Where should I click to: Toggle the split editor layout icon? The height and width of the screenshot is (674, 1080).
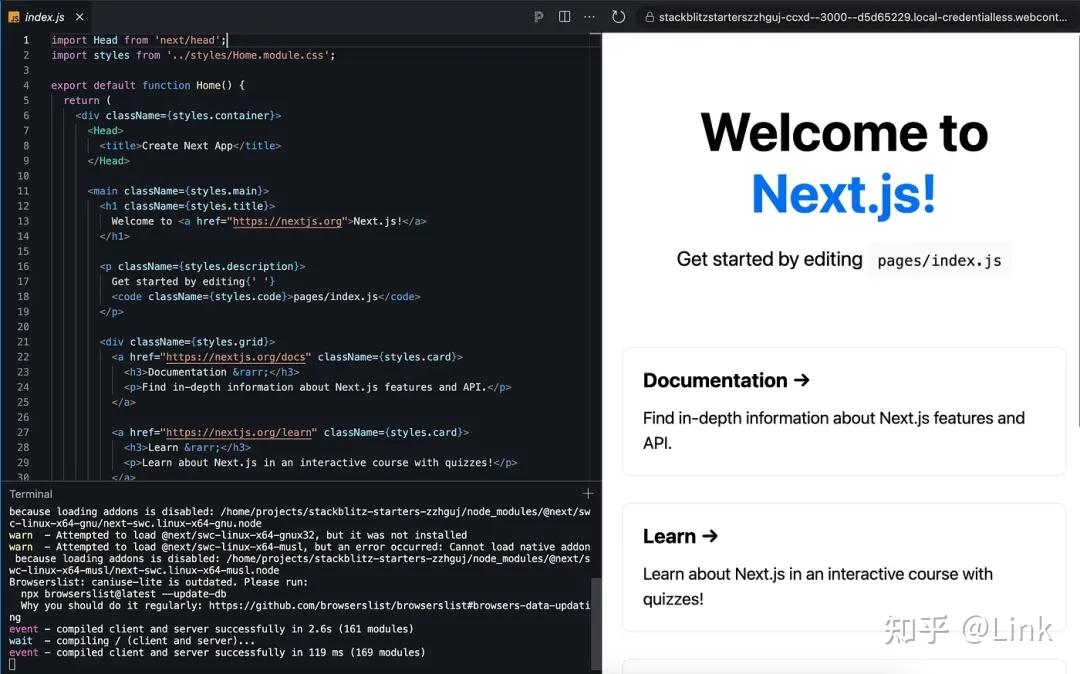pyautogui.click(x=564, y=17)
